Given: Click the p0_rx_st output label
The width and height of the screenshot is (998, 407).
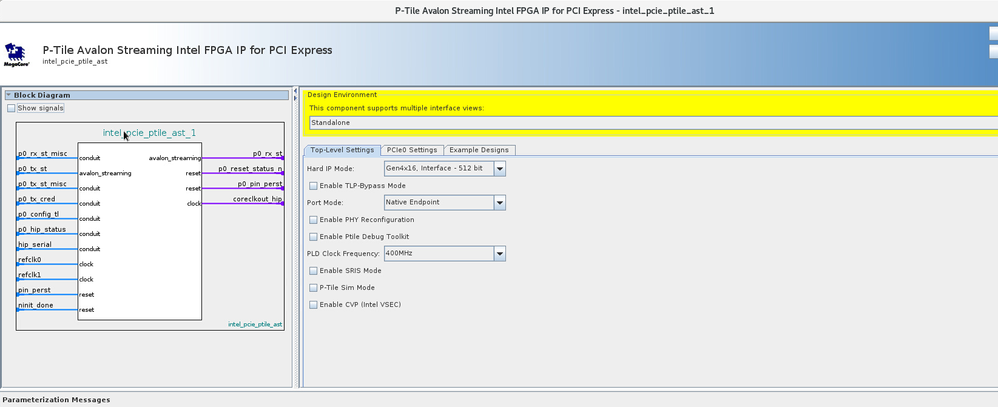Looking at the screenshot, I should pos(267,154).
